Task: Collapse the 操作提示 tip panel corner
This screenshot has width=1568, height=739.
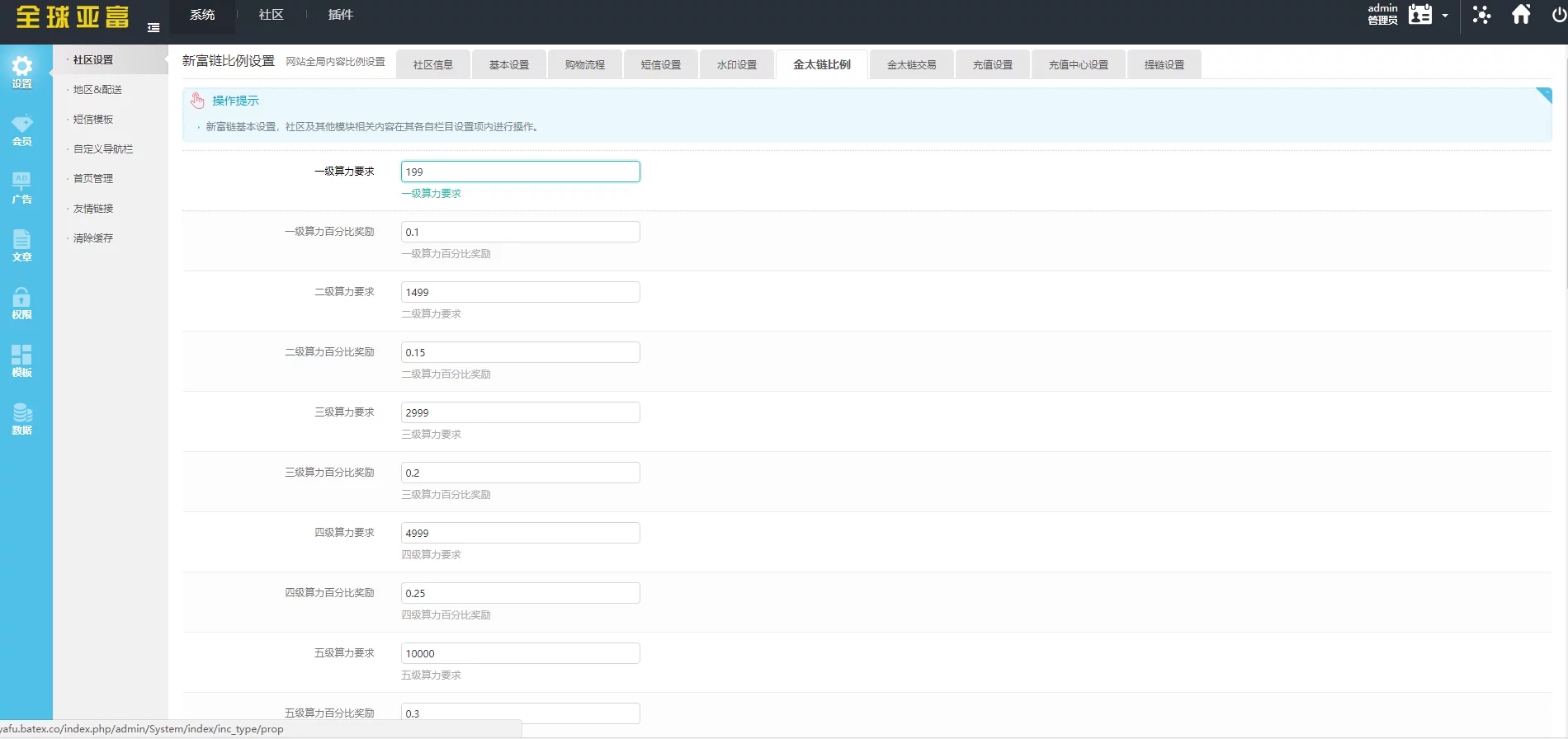Action: [x=1544, y=95]
